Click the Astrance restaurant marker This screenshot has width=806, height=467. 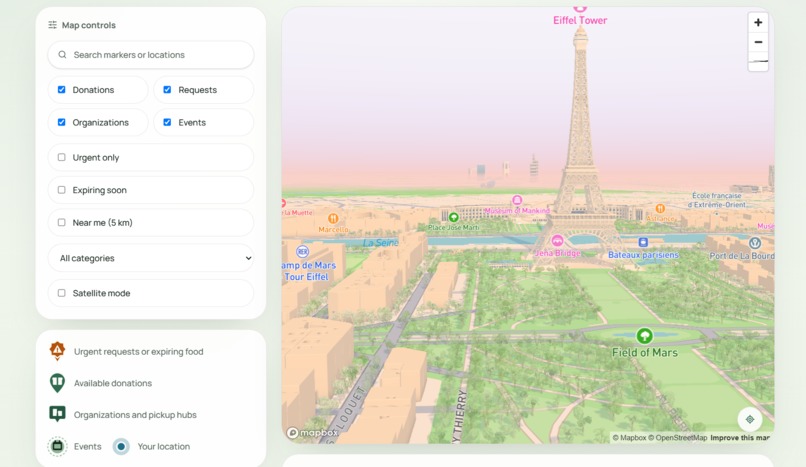[660, 209]
